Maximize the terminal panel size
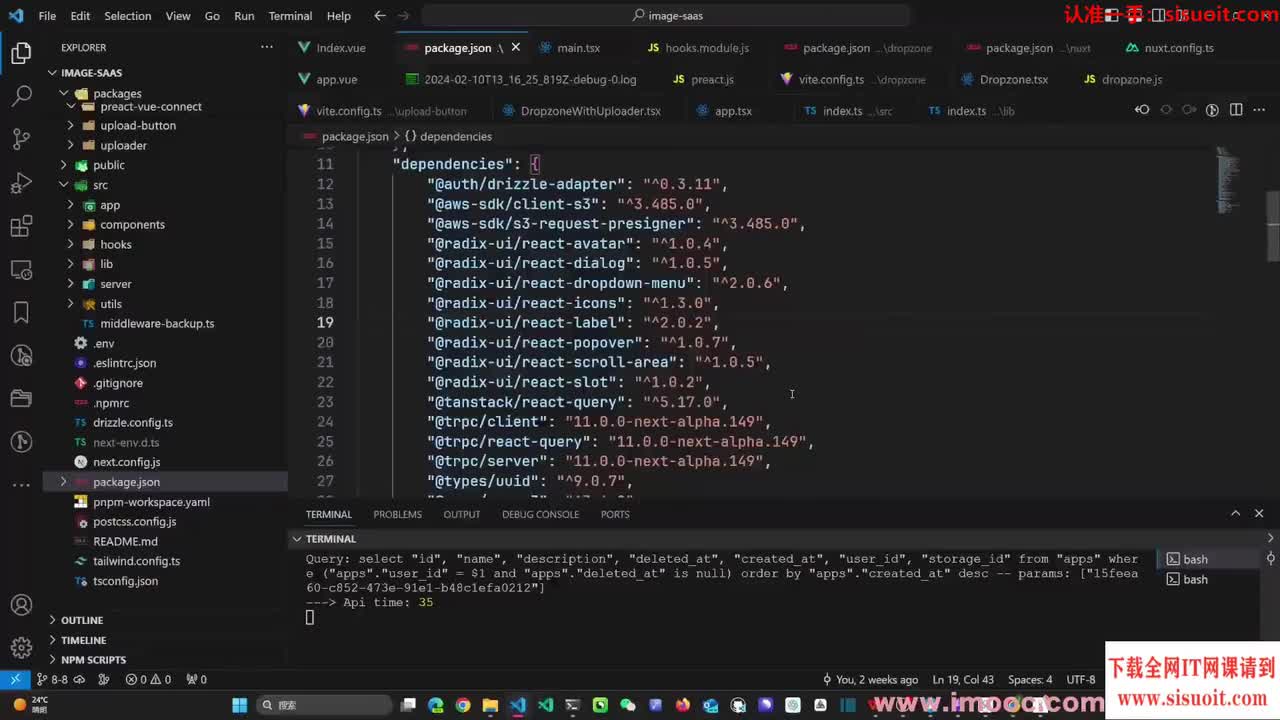 coord(1236,513)
